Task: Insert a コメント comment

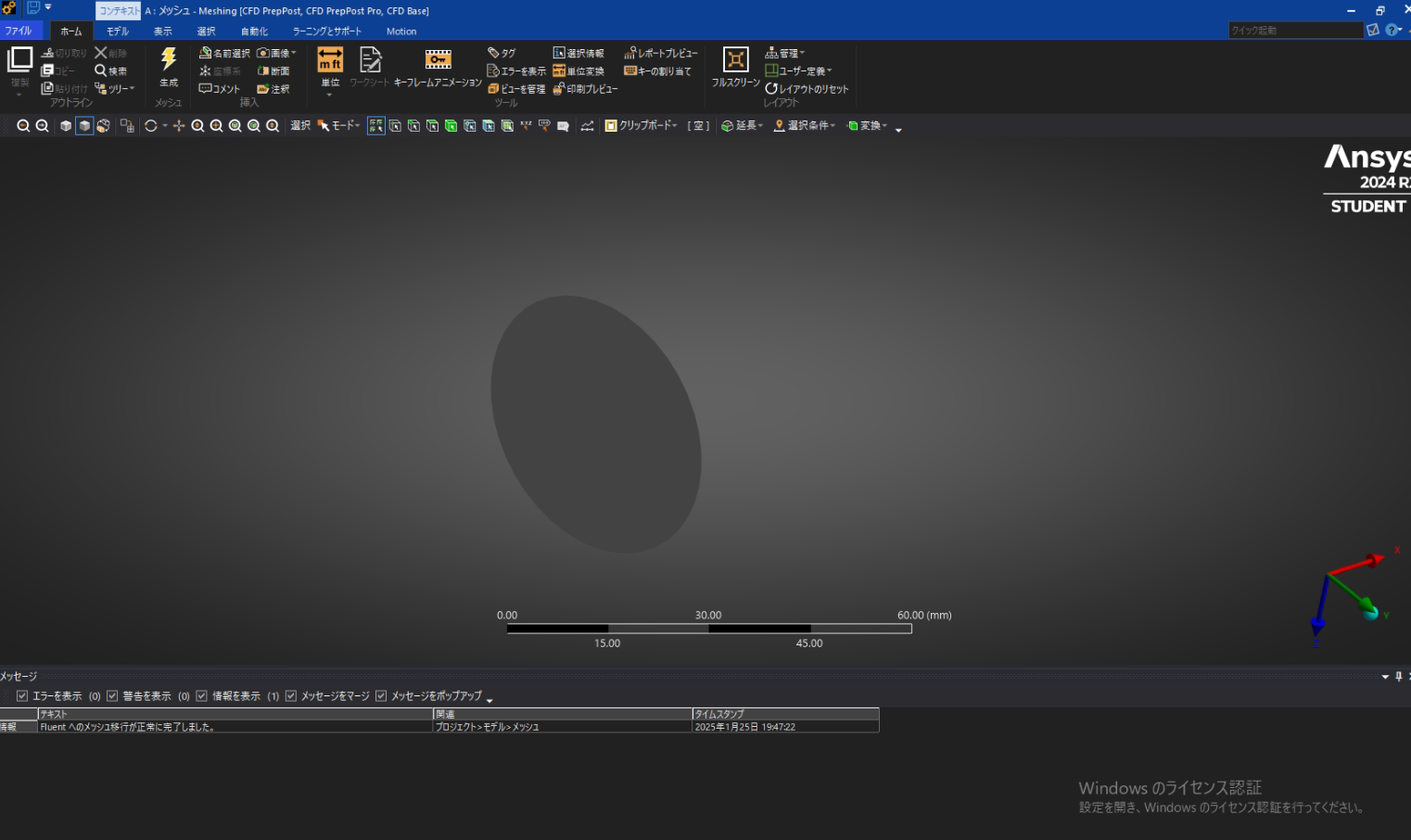Action: pos(219,89)
